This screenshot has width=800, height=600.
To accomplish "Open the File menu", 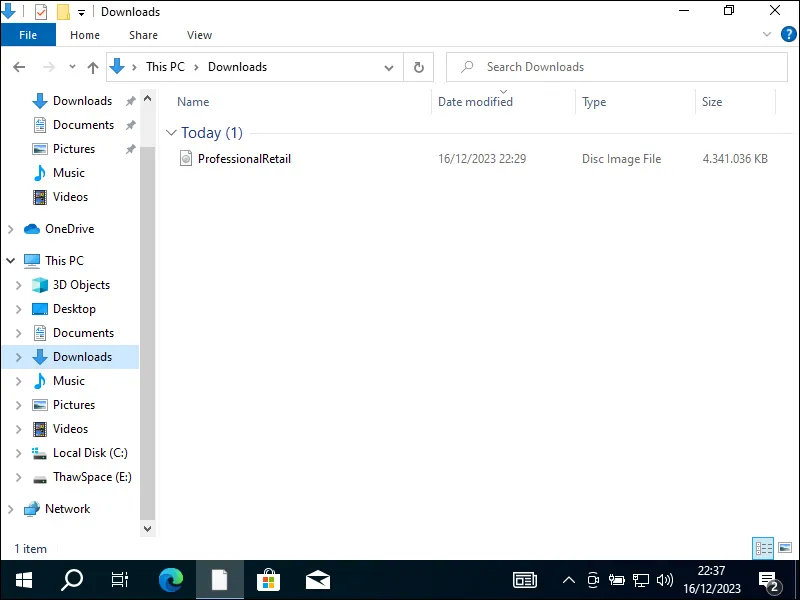I will (x=28, y=34).
